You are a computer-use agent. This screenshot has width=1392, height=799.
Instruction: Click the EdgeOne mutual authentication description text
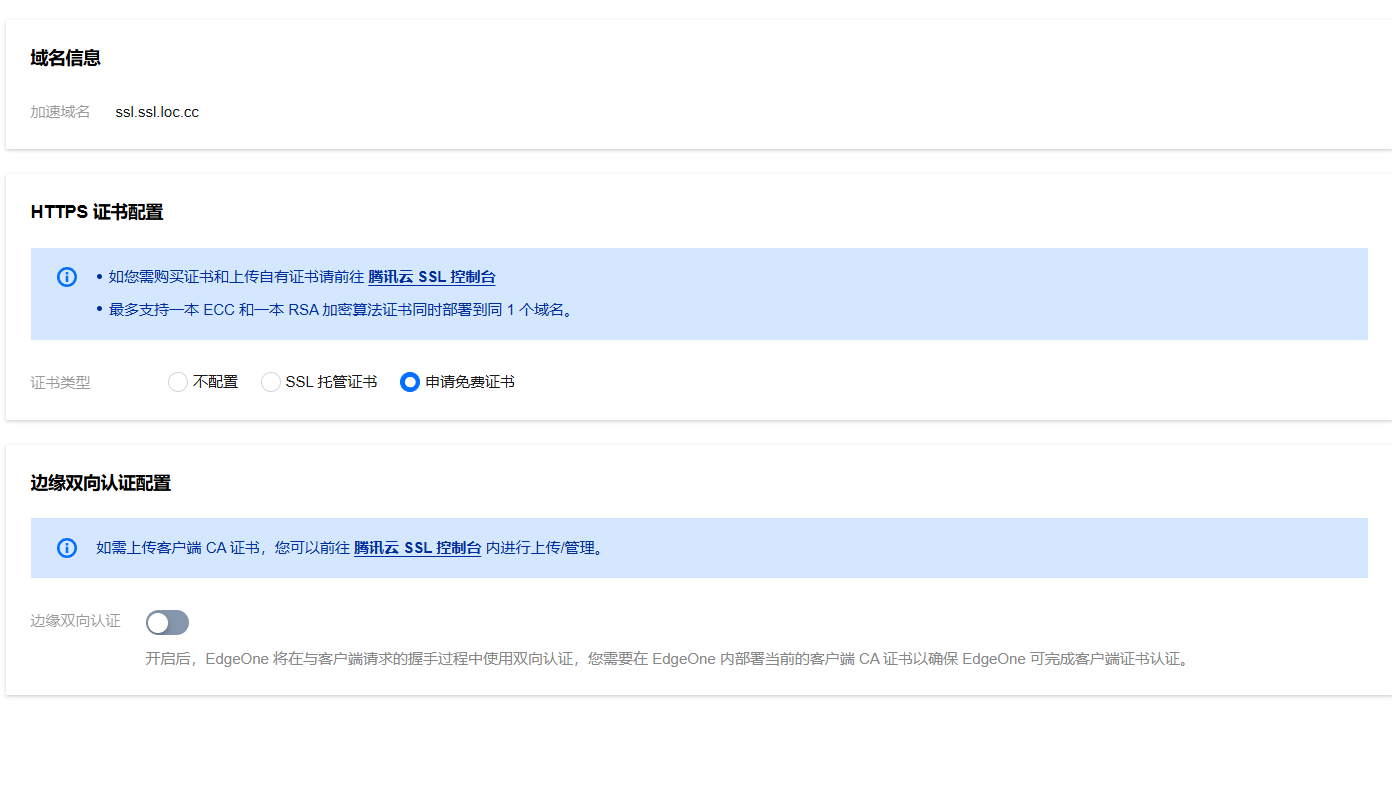click(x=668, y=659)
